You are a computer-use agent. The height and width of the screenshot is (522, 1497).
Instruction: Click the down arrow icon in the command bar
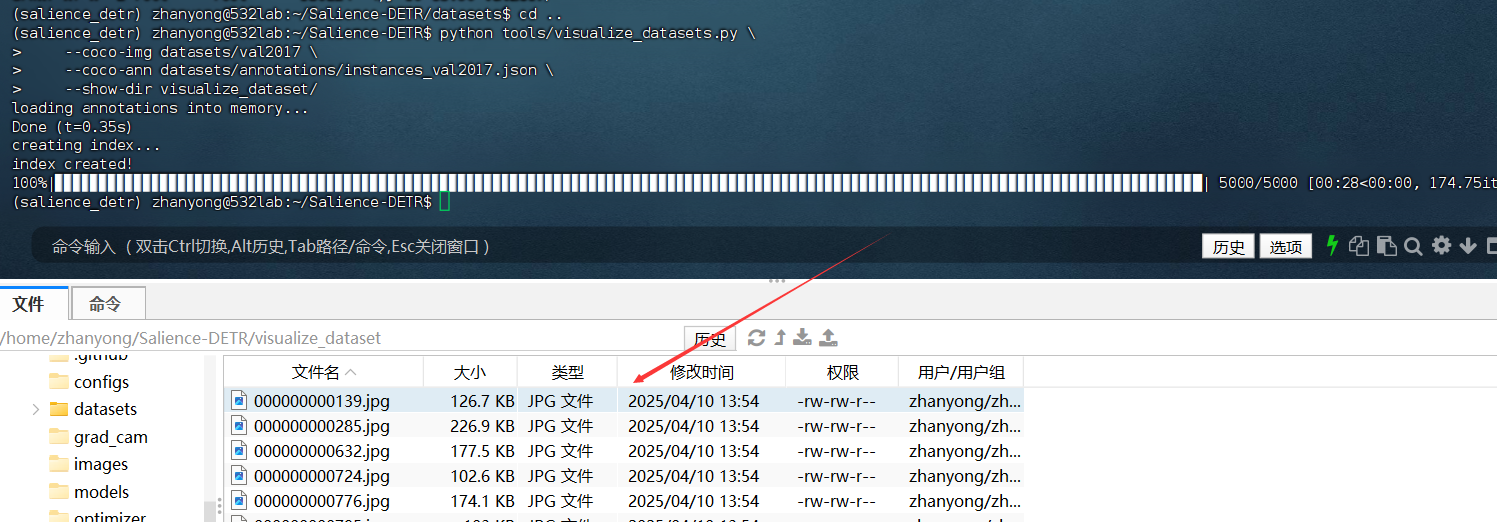[x=1468, y=246]
